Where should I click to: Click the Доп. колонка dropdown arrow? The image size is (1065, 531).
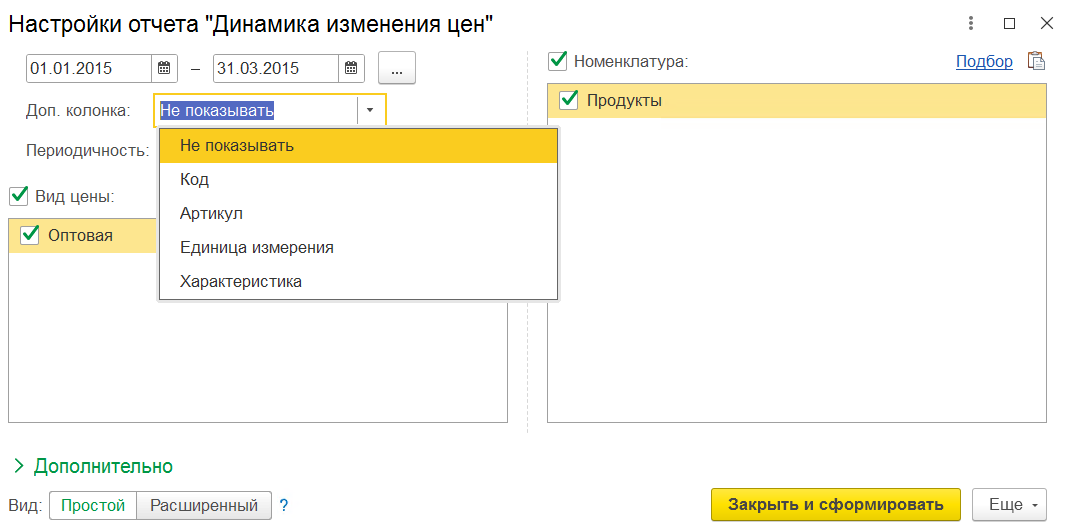[370, 110]
